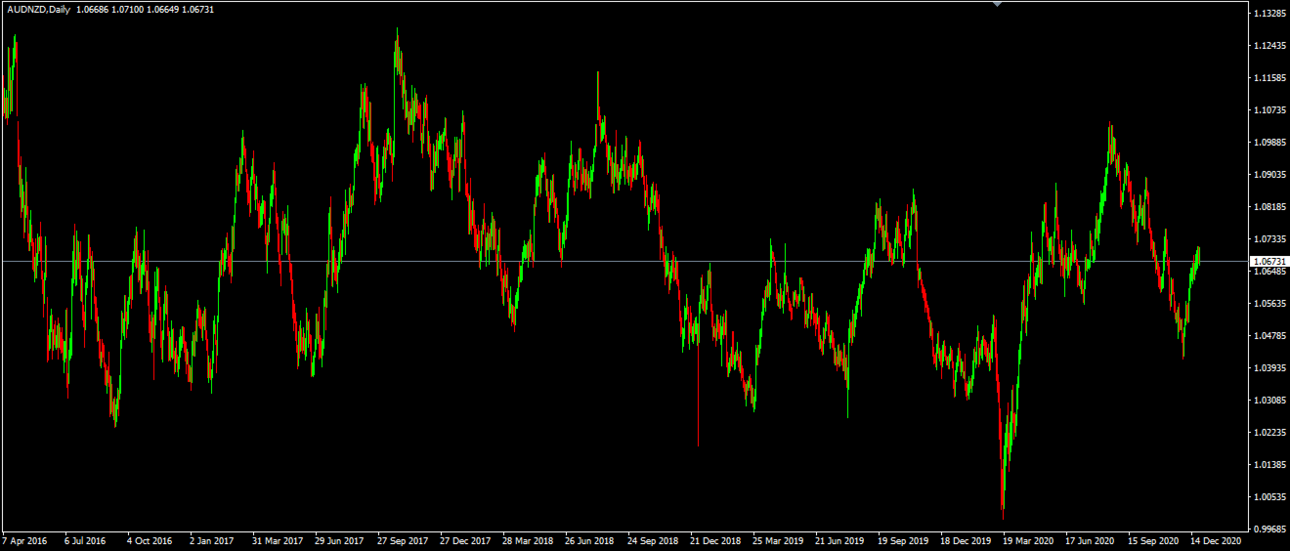Click the 24 Sep 2018 date label

click(x=653, y=541)
